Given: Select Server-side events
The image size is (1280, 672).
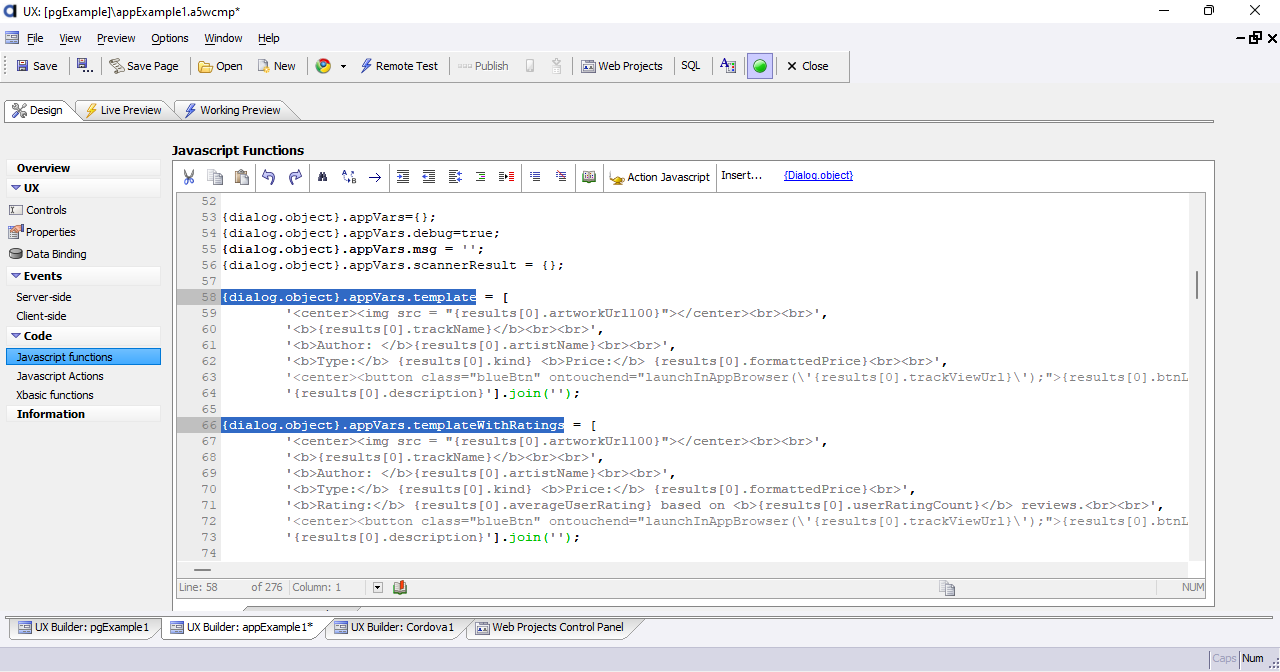Looking at the screenshot, I should coord(44,297).
